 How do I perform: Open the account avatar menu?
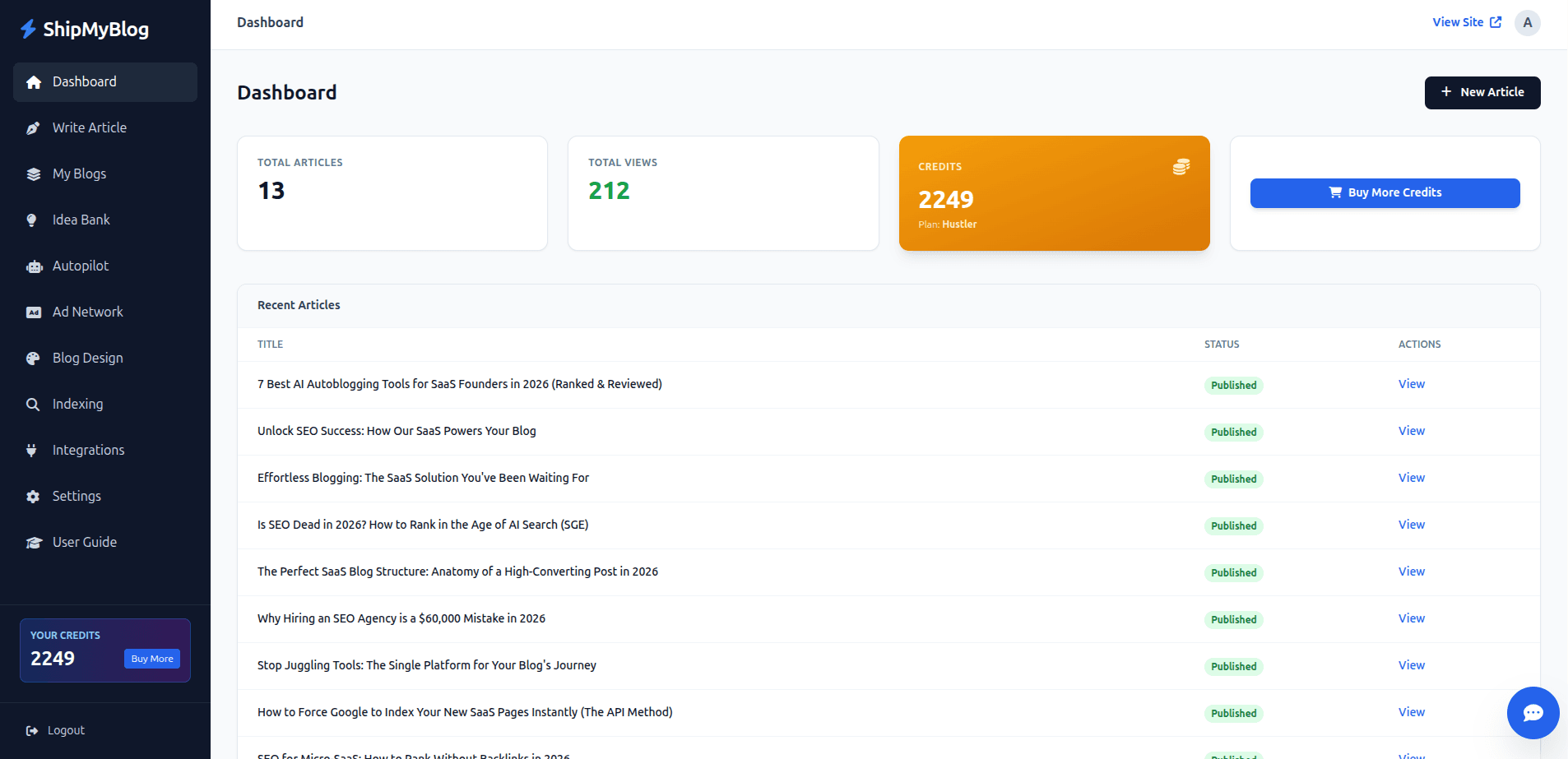[x=1528, y=22]
